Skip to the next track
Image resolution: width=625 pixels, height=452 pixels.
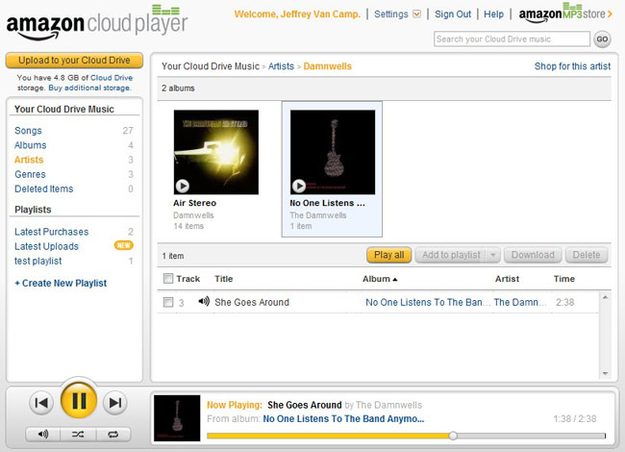pyautogui.click(x=115, y=403)
